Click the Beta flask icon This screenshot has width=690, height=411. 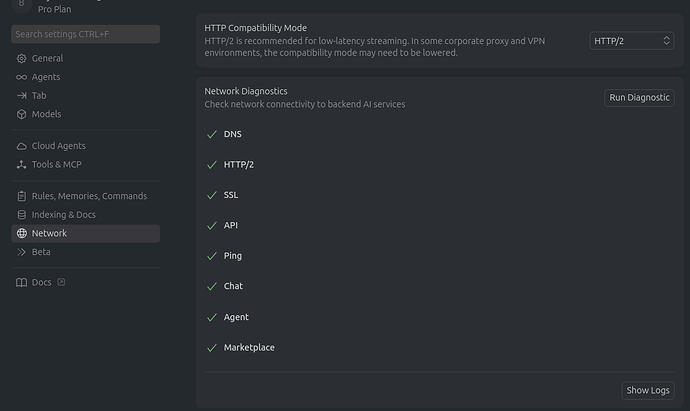22,252
